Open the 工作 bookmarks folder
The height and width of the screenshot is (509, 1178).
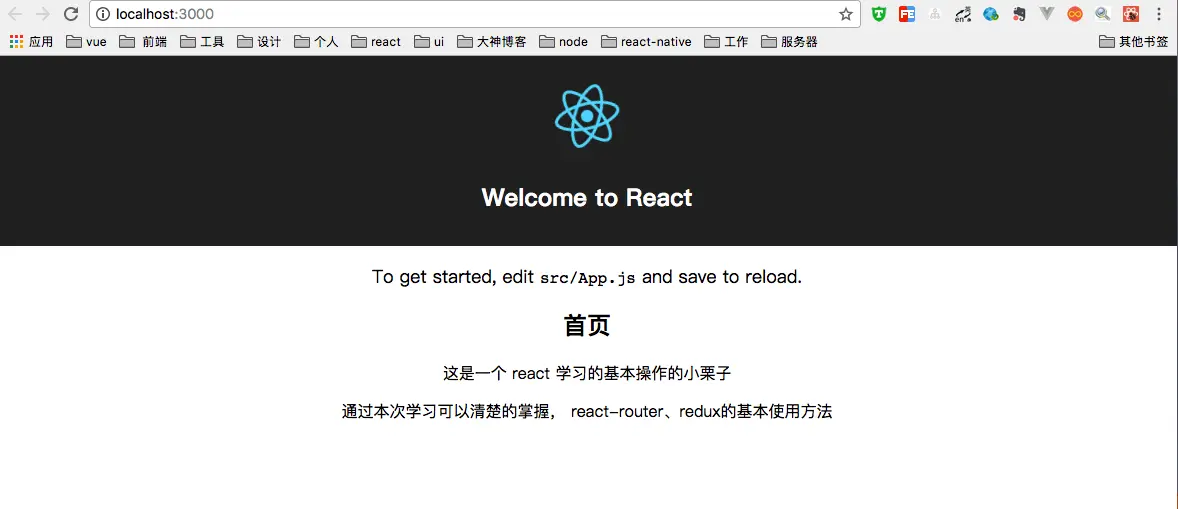pyautogui.click(x=726, y=42)
